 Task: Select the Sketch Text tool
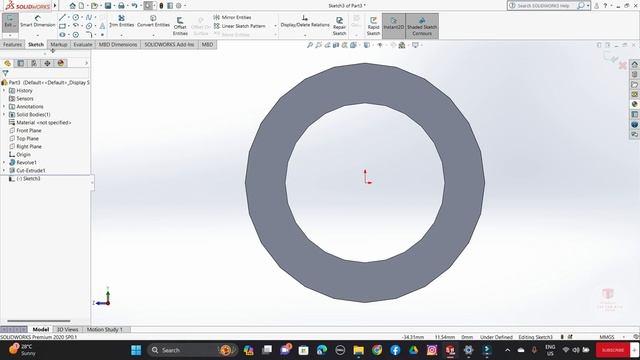pos(102,26)
